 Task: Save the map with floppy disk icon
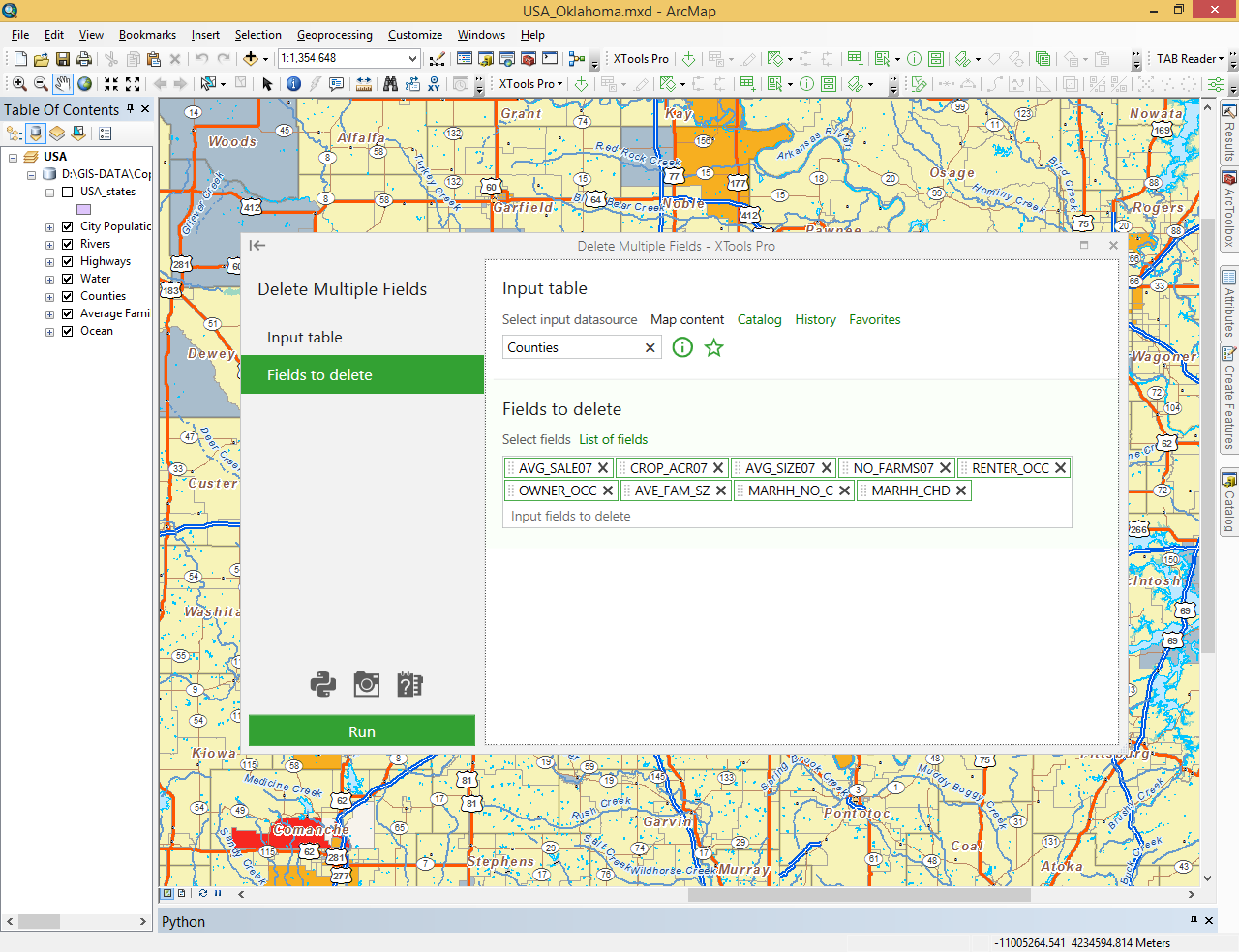(x=63, y=59)
